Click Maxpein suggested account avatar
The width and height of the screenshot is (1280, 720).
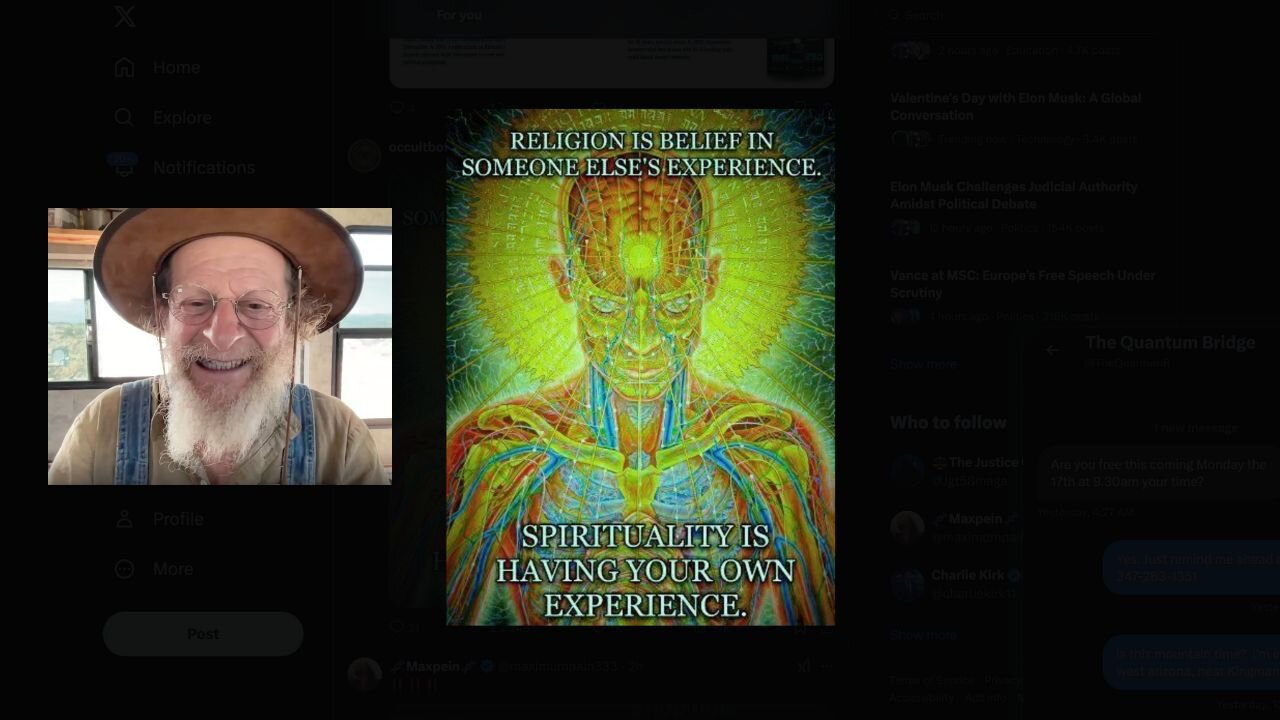click(x=907, y=527)
